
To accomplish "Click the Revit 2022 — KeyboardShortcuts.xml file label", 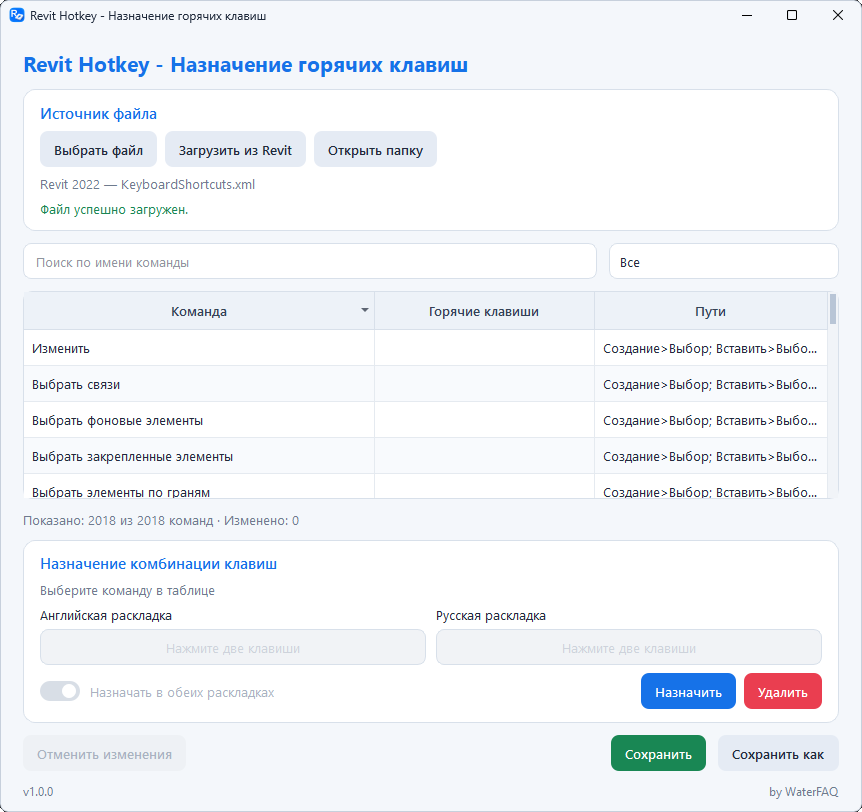I will [x=147, y=184].
